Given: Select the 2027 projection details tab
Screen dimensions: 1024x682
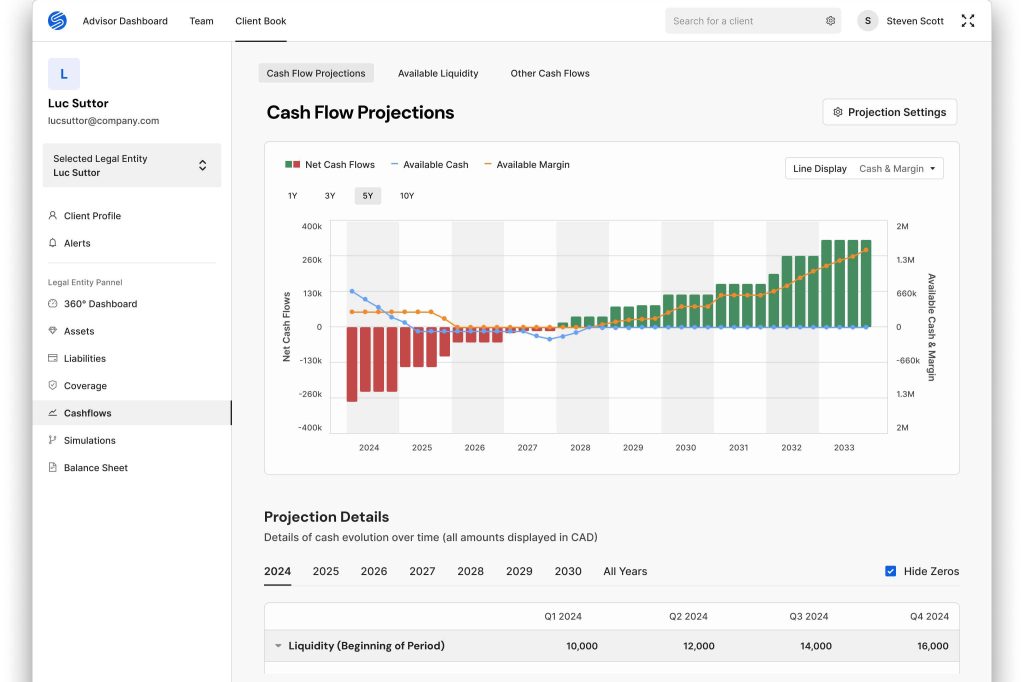Looking at the screenshot, I should (423, 571).
